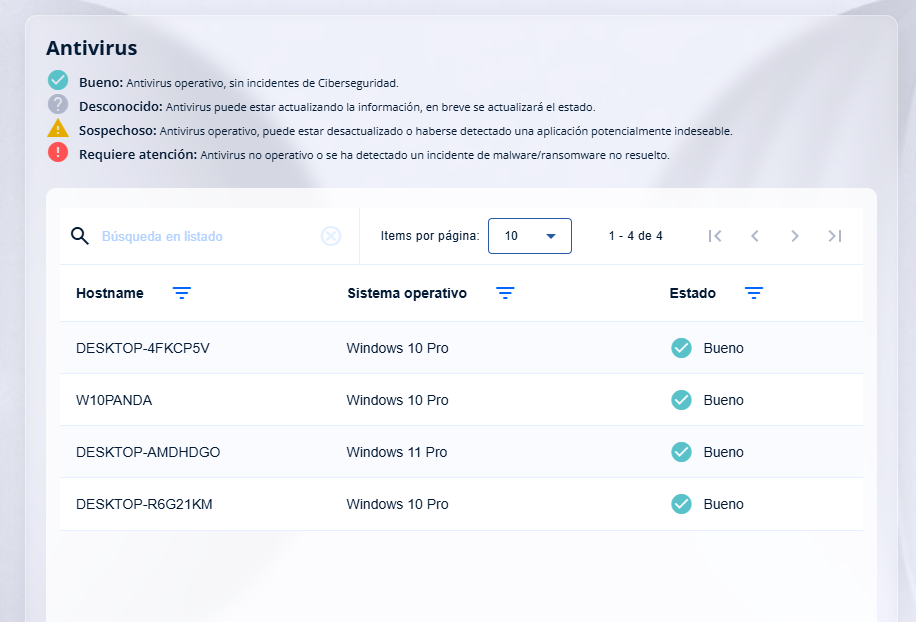Click the Sistema operativo column header

[x=407, y=293]
